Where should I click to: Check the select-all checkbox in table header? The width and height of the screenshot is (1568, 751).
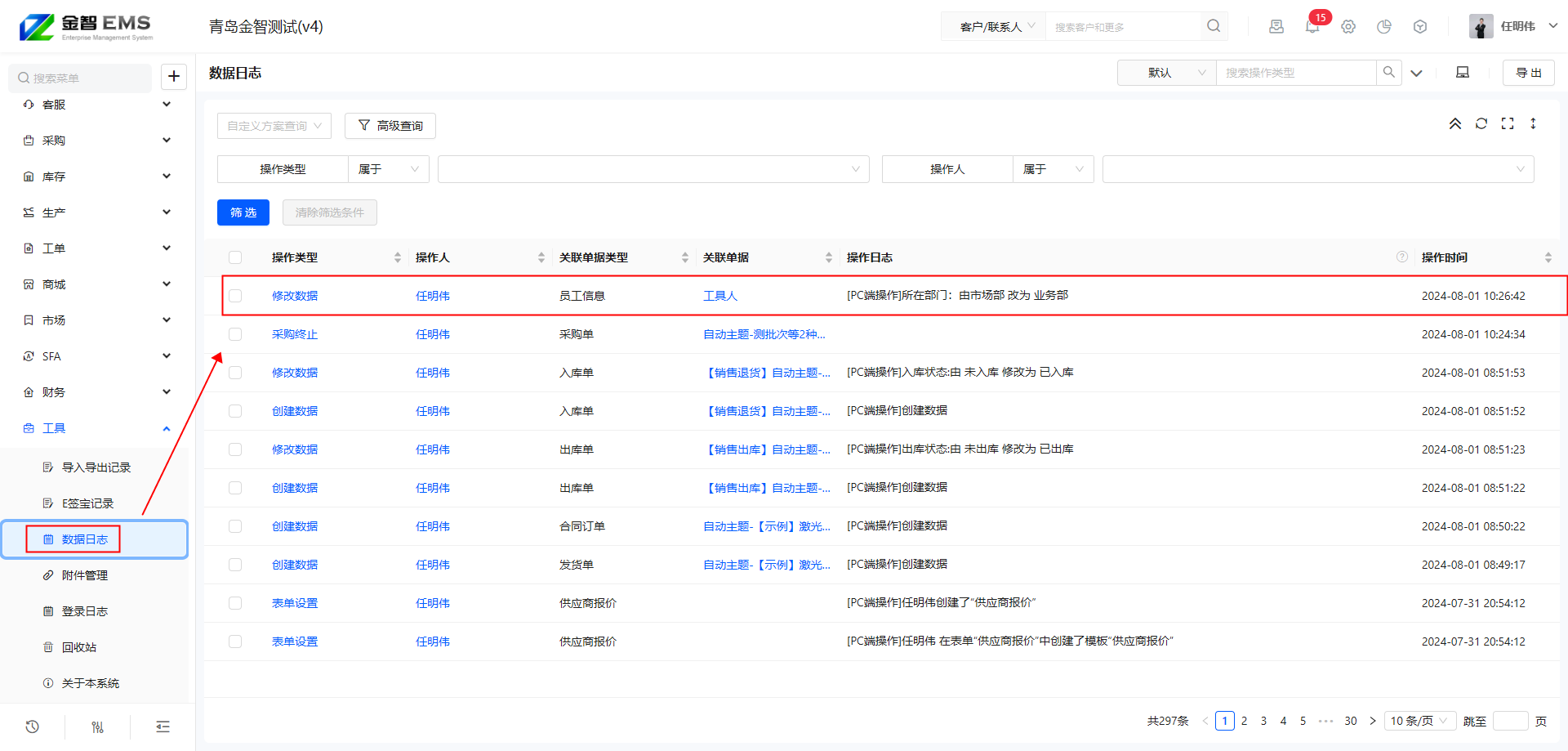(235, 257)
